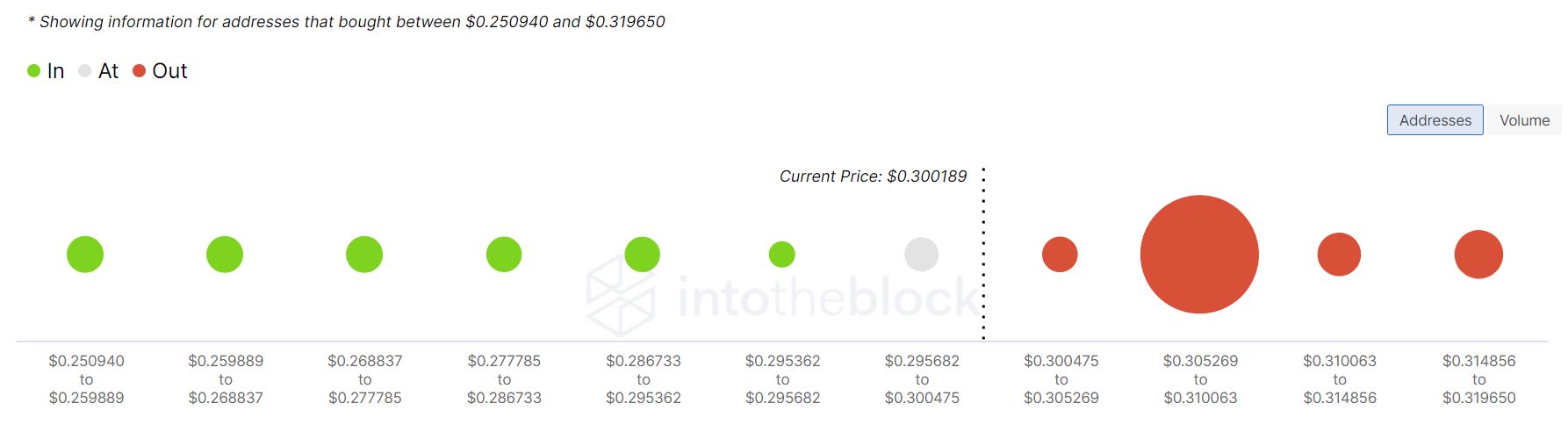
Task: Click the red bubble for $0.310063 range
Action: point(1339,255)
